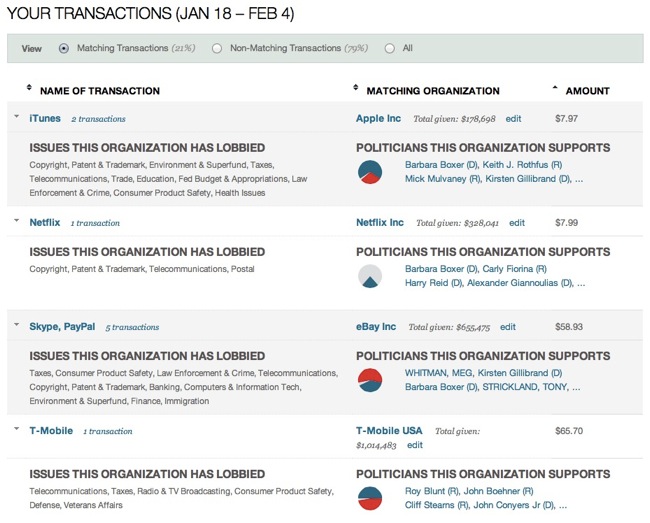Image resolution: width=650 pixels, height=523 pixels.
Task: Open Kirsten Gillibrand link under Apple Inc
Action: [528, 179]
